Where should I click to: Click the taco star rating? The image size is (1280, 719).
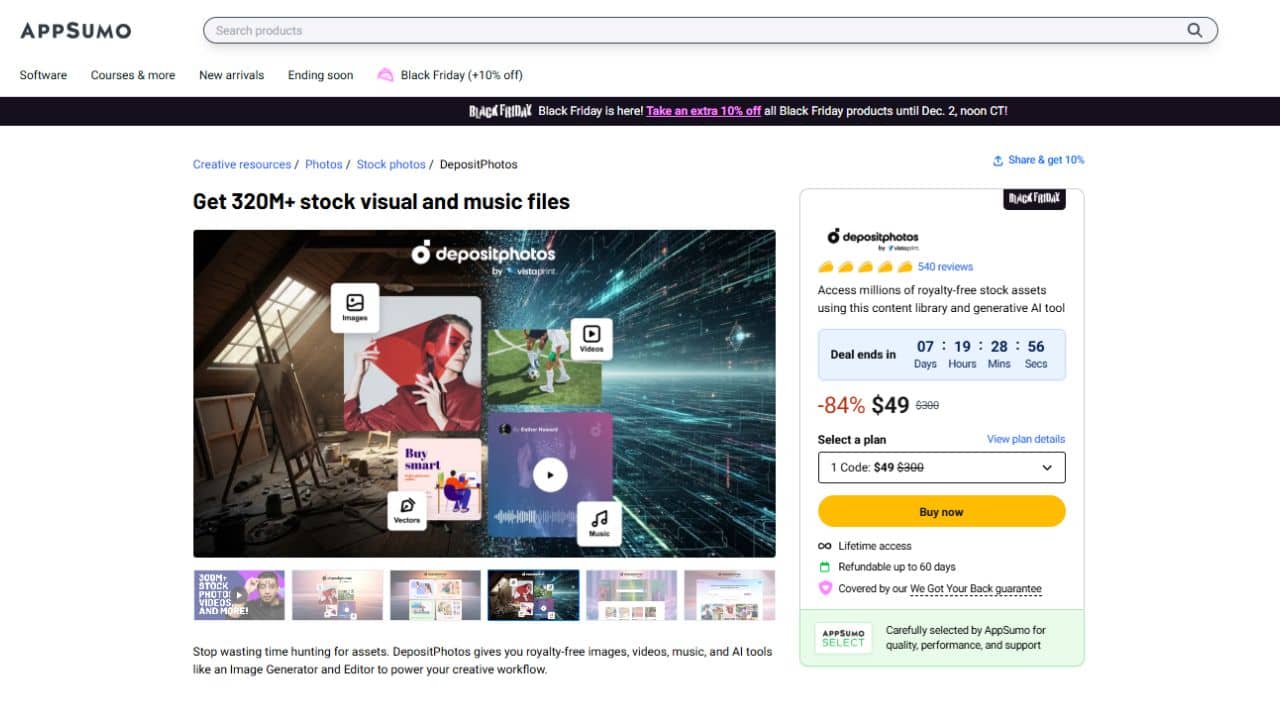[x=865, y=267]
